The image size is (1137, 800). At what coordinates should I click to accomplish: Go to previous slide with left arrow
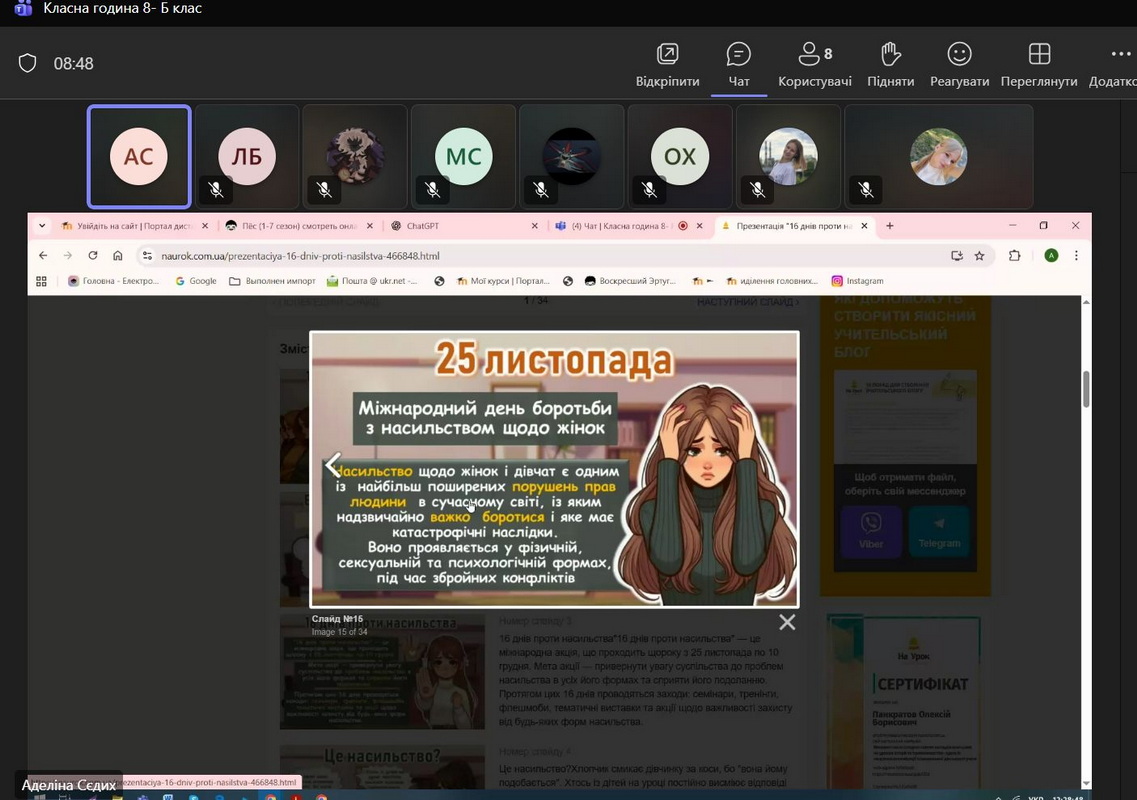point(333,466)
